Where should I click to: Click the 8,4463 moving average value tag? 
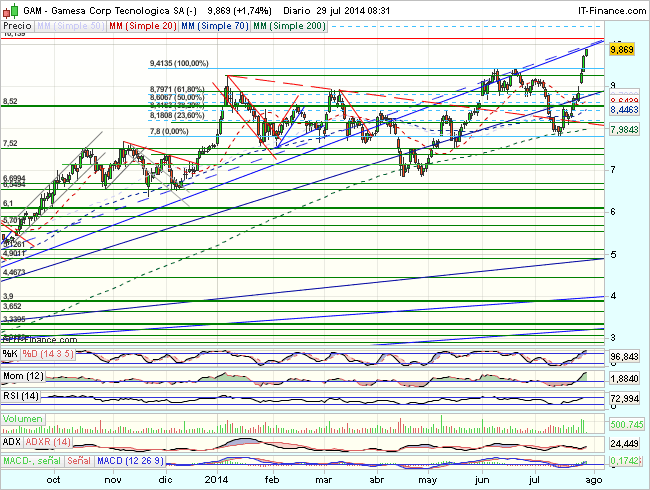624,109
